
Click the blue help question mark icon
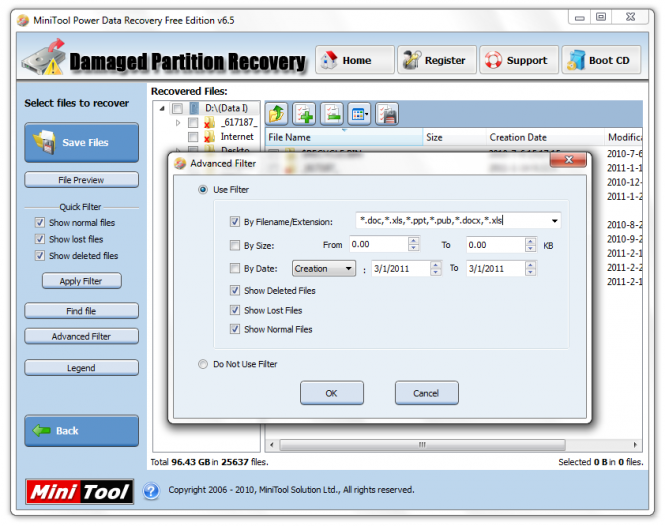coord(151,491)
